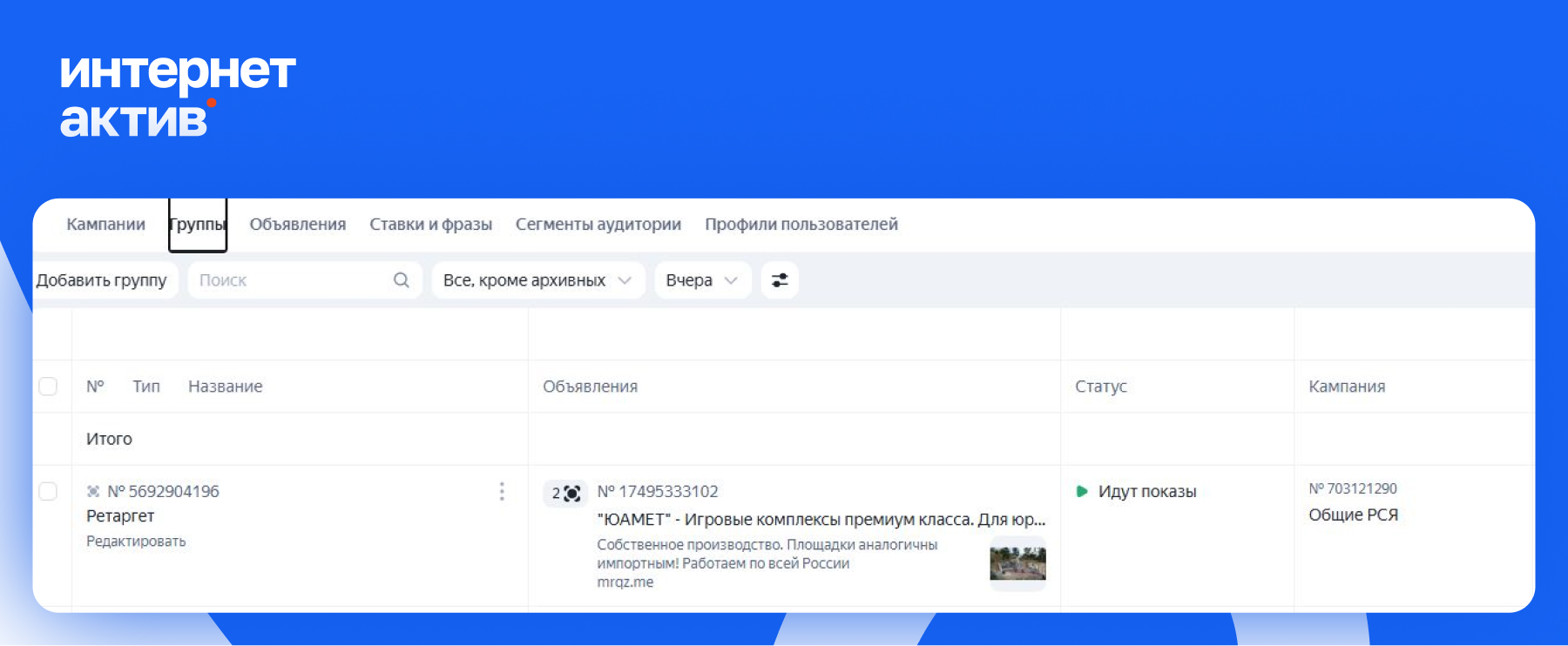Click Редактировать link under Ретаргет

[136, 542]
